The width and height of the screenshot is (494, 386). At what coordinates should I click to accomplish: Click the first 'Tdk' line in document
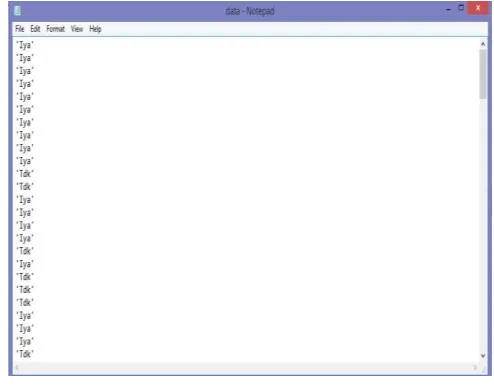tap(25, 174)
